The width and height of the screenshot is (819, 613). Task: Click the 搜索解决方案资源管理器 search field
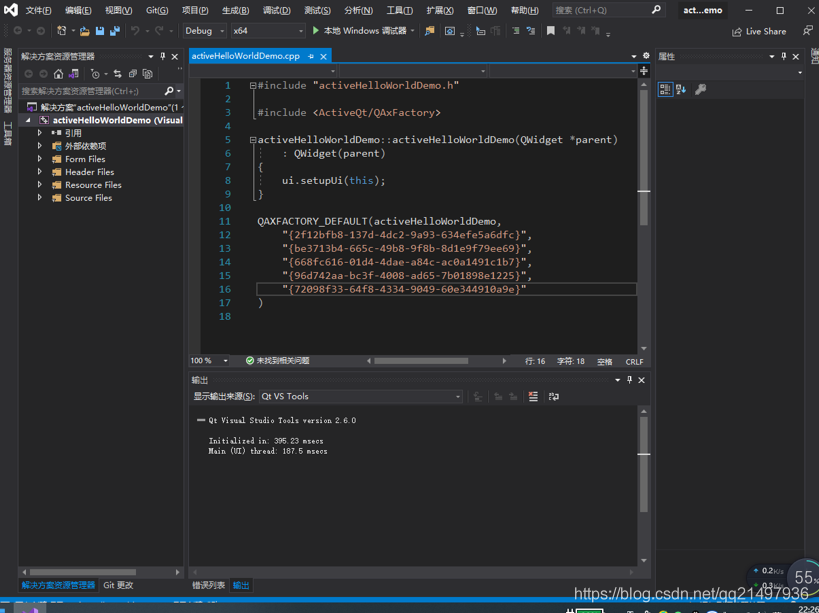[x=93, y=91]
